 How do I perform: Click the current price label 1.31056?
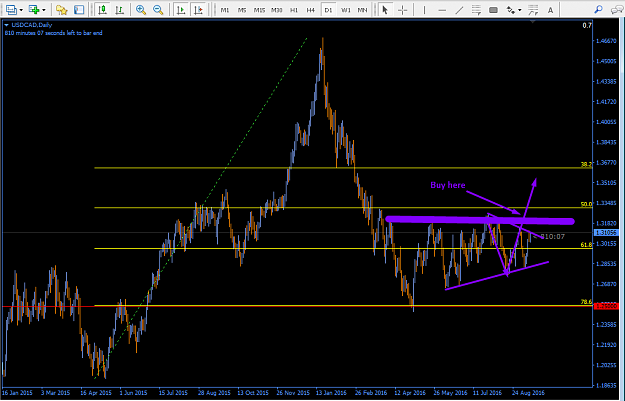606,233
